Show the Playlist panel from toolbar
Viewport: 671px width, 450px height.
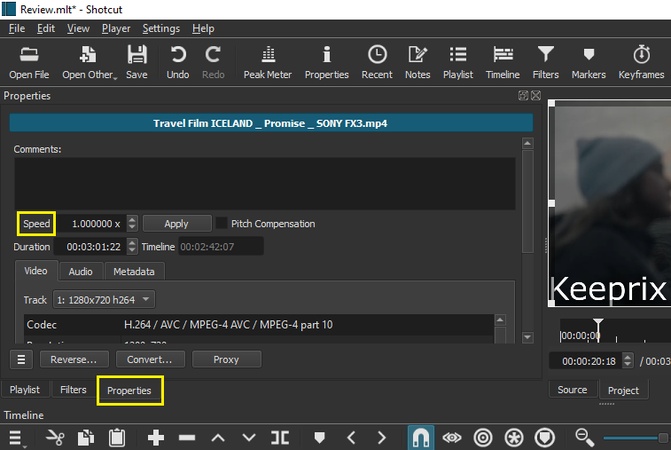pos(458,62)
